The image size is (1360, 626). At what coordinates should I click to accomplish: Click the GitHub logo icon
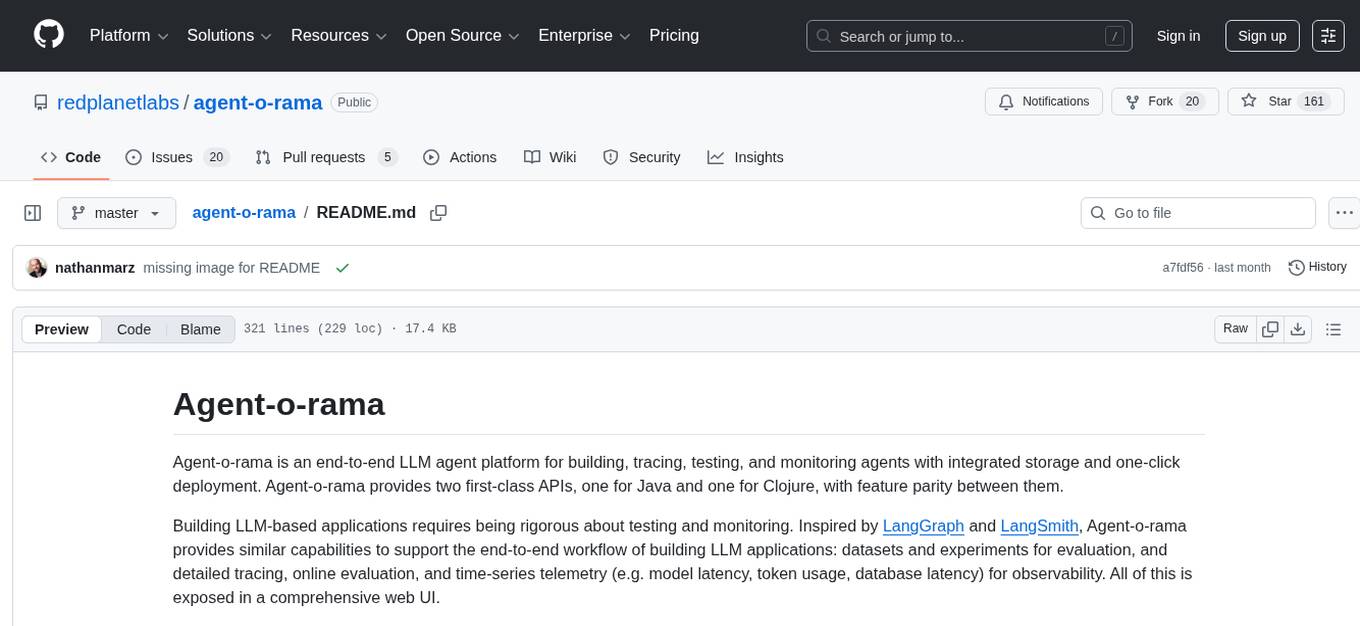coord(49,35)
